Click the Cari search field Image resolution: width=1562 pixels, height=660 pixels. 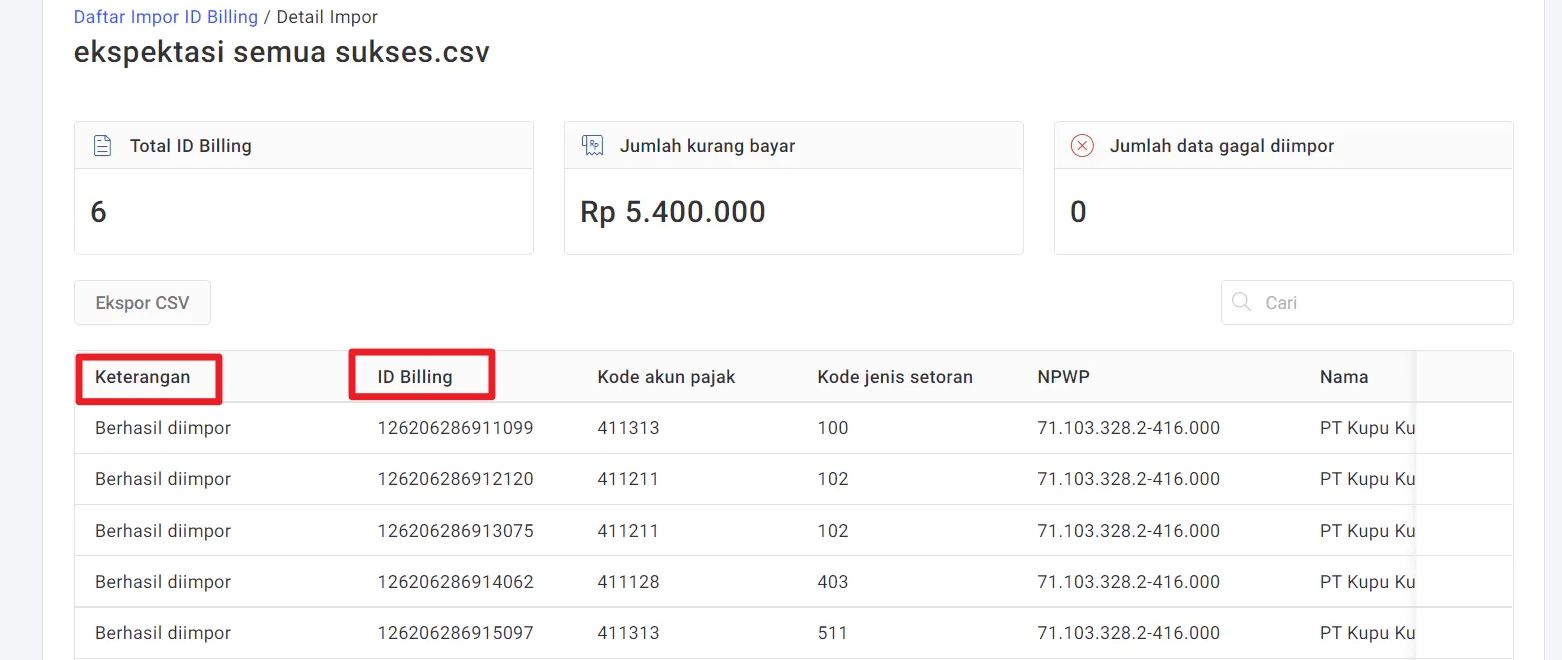click(x=1367, y=302)
